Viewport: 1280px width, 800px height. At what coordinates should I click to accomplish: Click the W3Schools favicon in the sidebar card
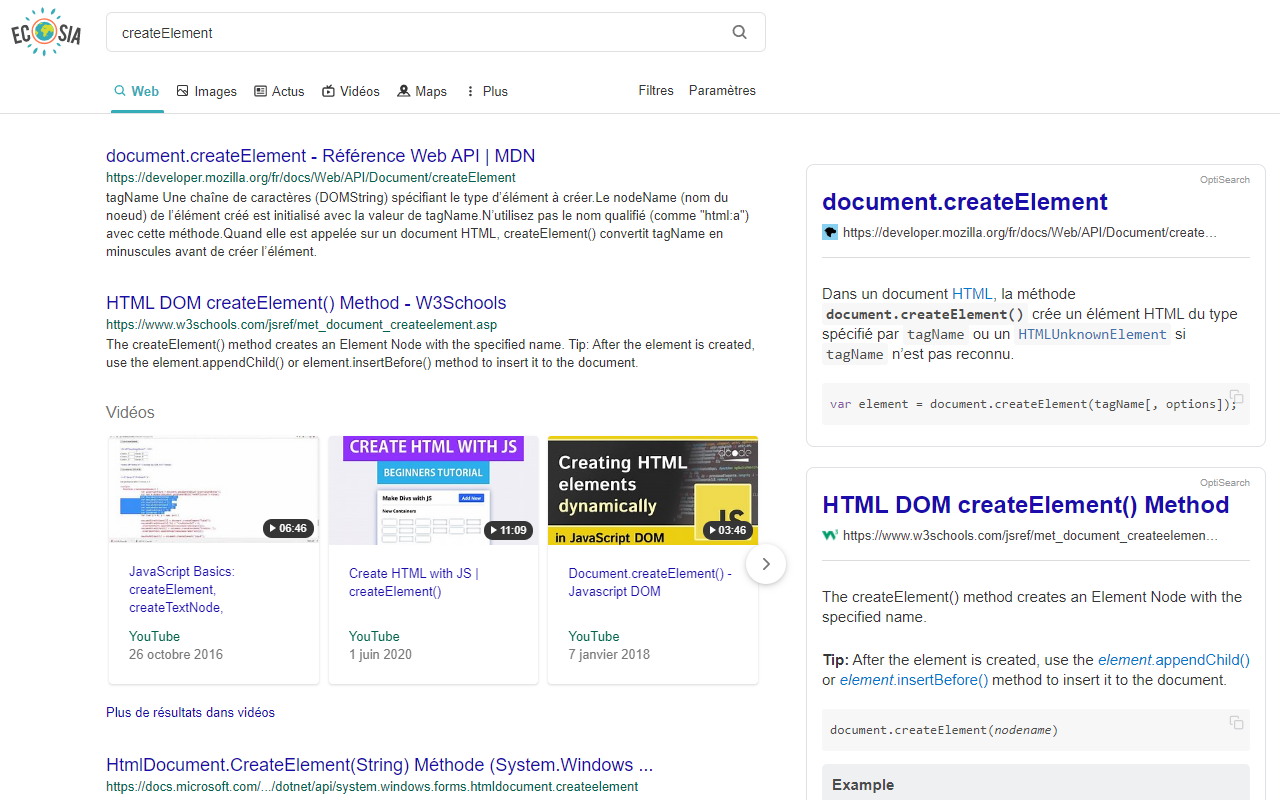829,535
